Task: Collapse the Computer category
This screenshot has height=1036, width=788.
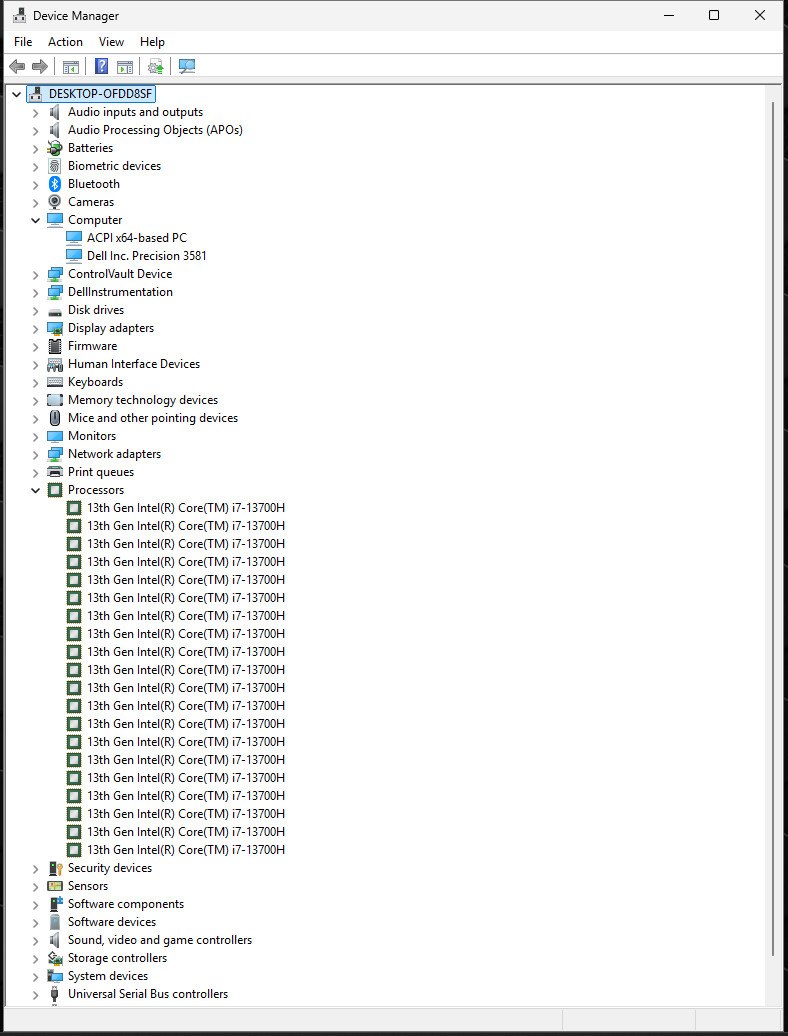Action: tap(36, 220)
